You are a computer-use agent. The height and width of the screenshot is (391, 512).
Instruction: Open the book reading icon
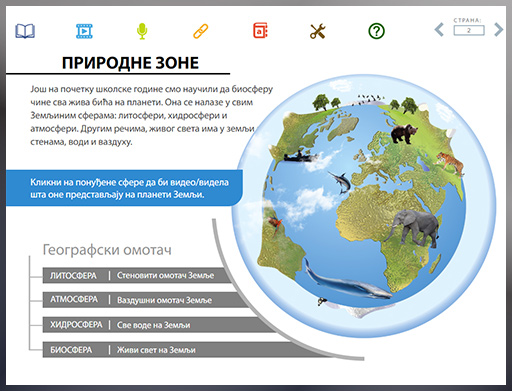pos(25,31)
